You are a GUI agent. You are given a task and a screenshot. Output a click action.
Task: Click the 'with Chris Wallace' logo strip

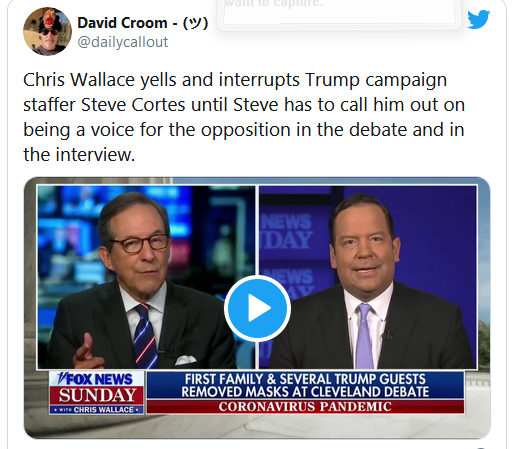(97, 410)
